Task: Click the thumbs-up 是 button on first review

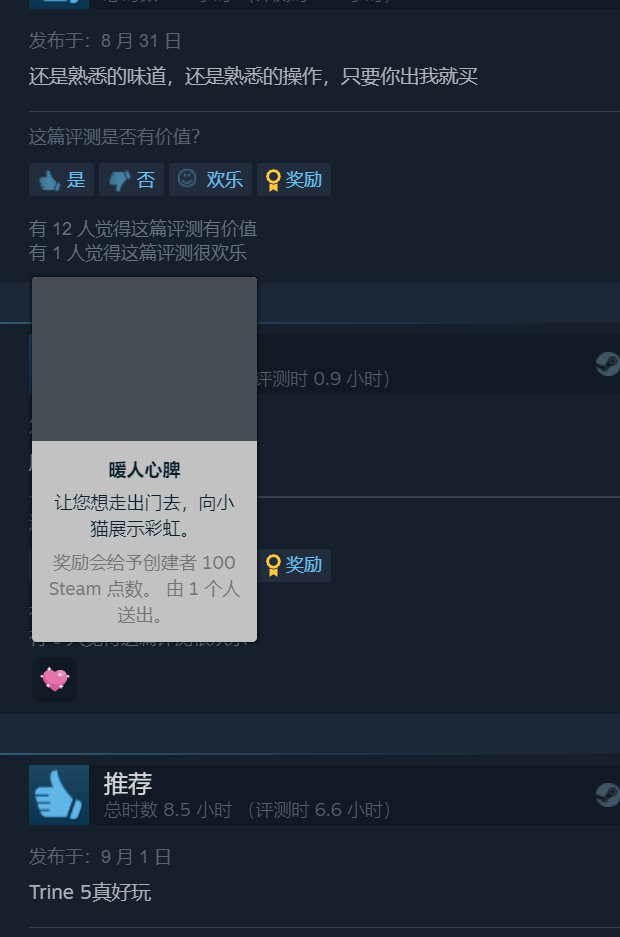Action: [x=62, y=179]
